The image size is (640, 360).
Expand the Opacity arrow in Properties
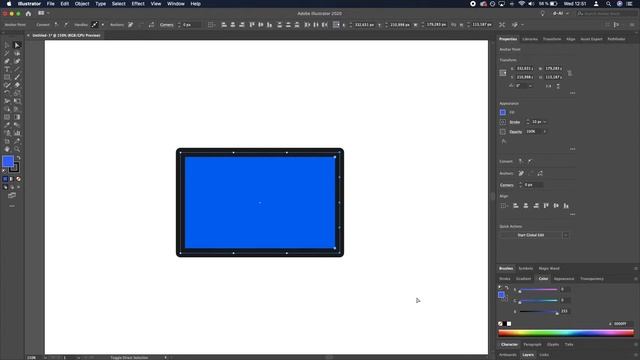[x=545, y=131]
